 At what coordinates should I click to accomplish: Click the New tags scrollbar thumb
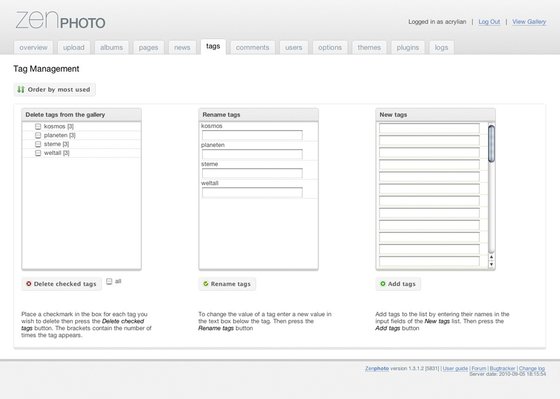(x=491, y=144)
